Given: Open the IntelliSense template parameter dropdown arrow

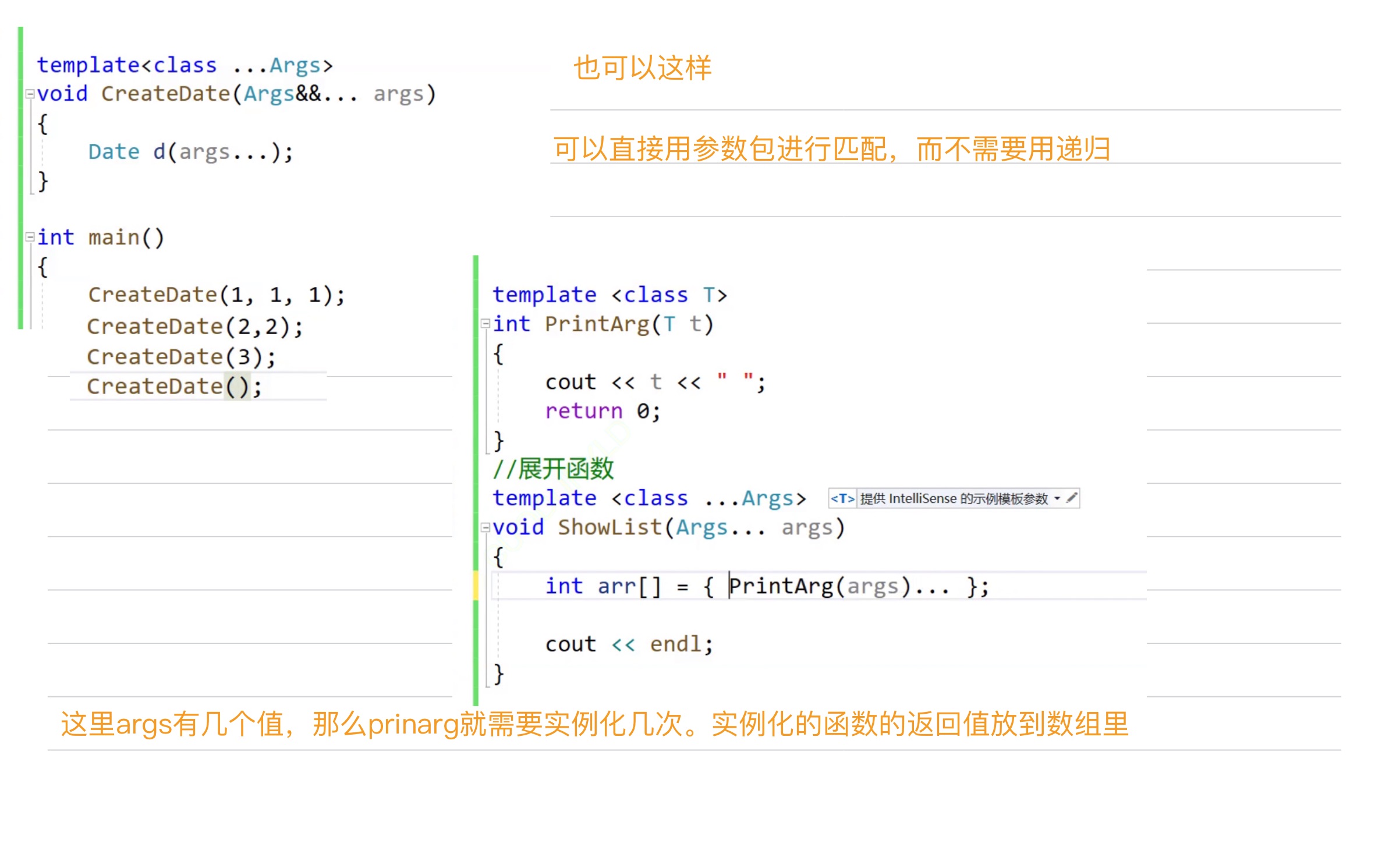Looking at the screenshot, I should click(x=1057, y=498).
